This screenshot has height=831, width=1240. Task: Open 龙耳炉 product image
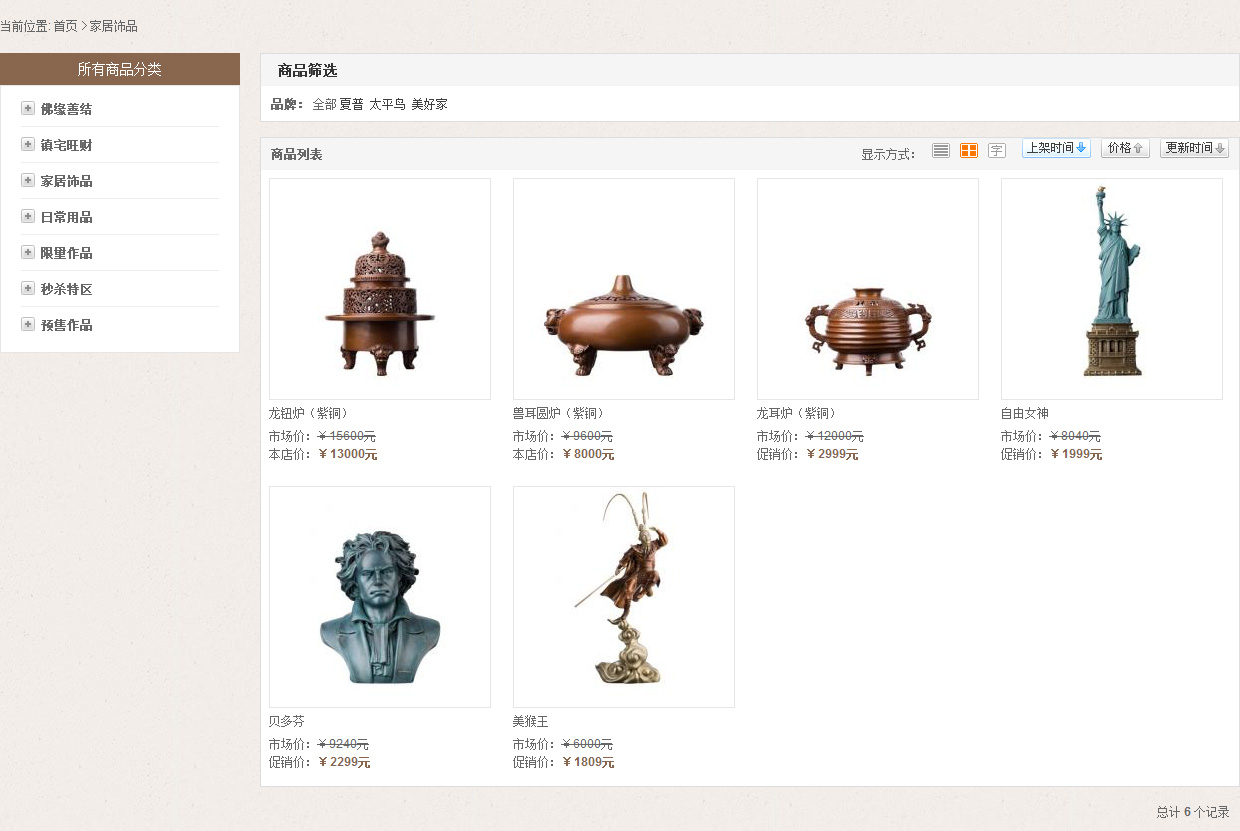[x=868, y=289]
